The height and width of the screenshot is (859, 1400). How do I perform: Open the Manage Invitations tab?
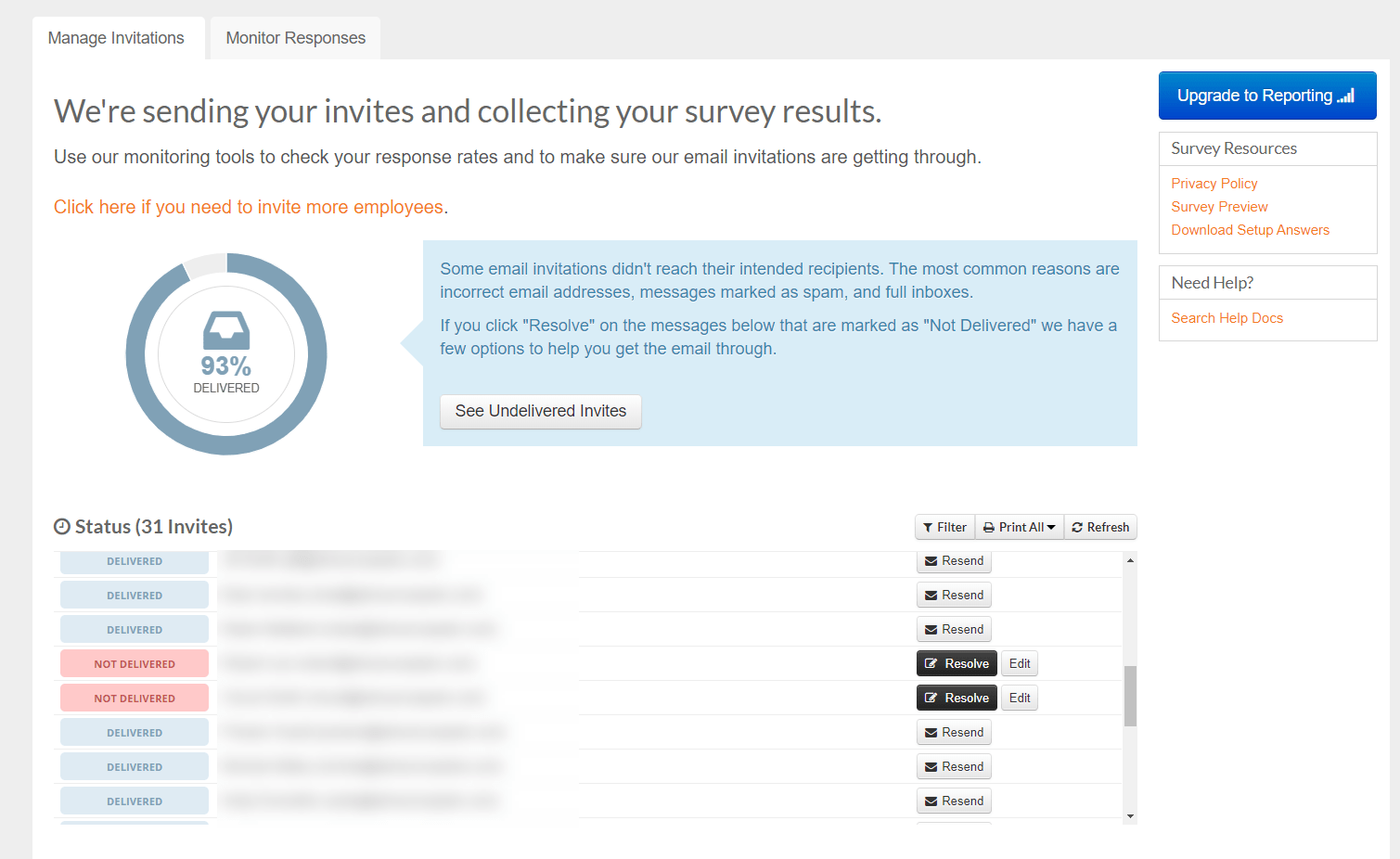tap(116, 38)
